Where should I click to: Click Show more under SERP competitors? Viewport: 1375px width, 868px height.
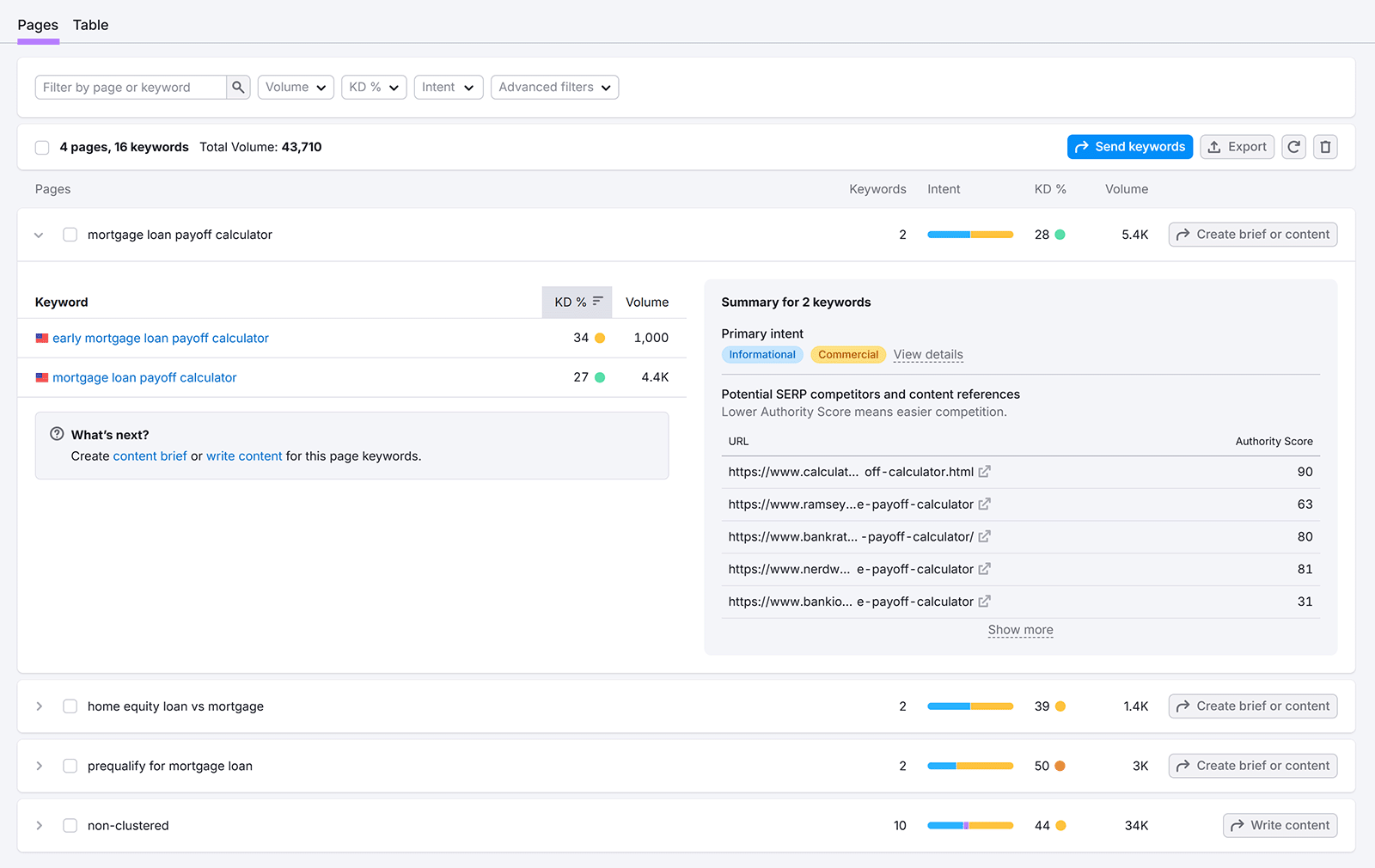click(x=1020, y=629)
